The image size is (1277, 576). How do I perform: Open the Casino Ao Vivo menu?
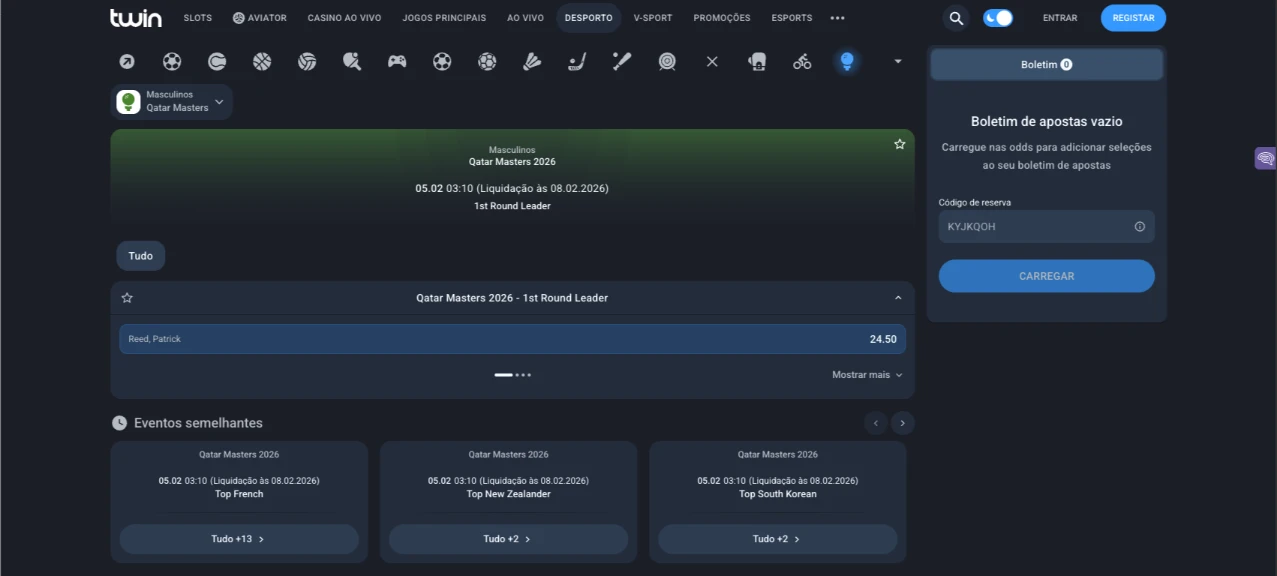(344, 18)
